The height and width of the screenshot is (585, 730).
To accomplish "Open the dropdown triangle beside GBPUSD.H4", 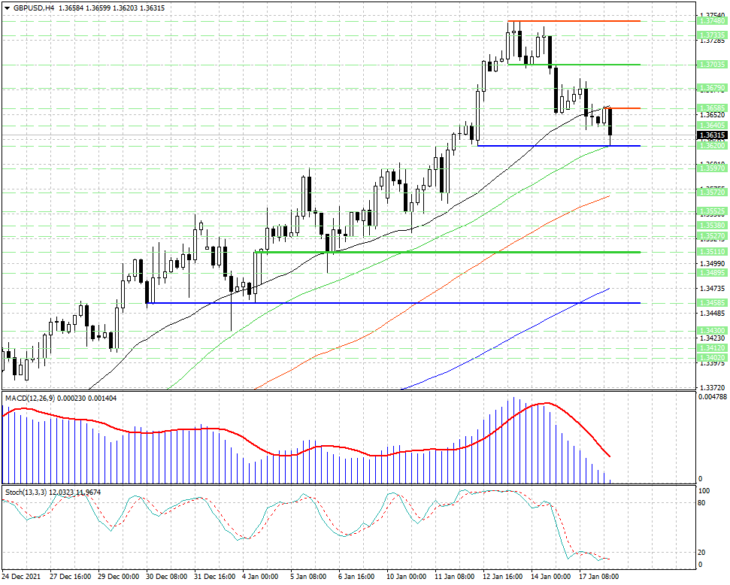I will [7, 8].
